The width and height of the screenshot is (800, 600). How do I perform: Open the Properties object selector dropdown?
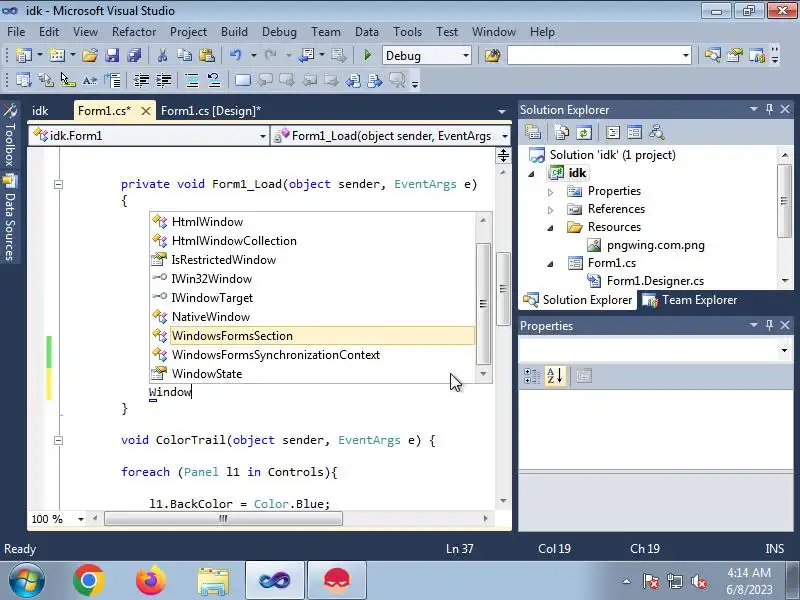pos(784,351)
